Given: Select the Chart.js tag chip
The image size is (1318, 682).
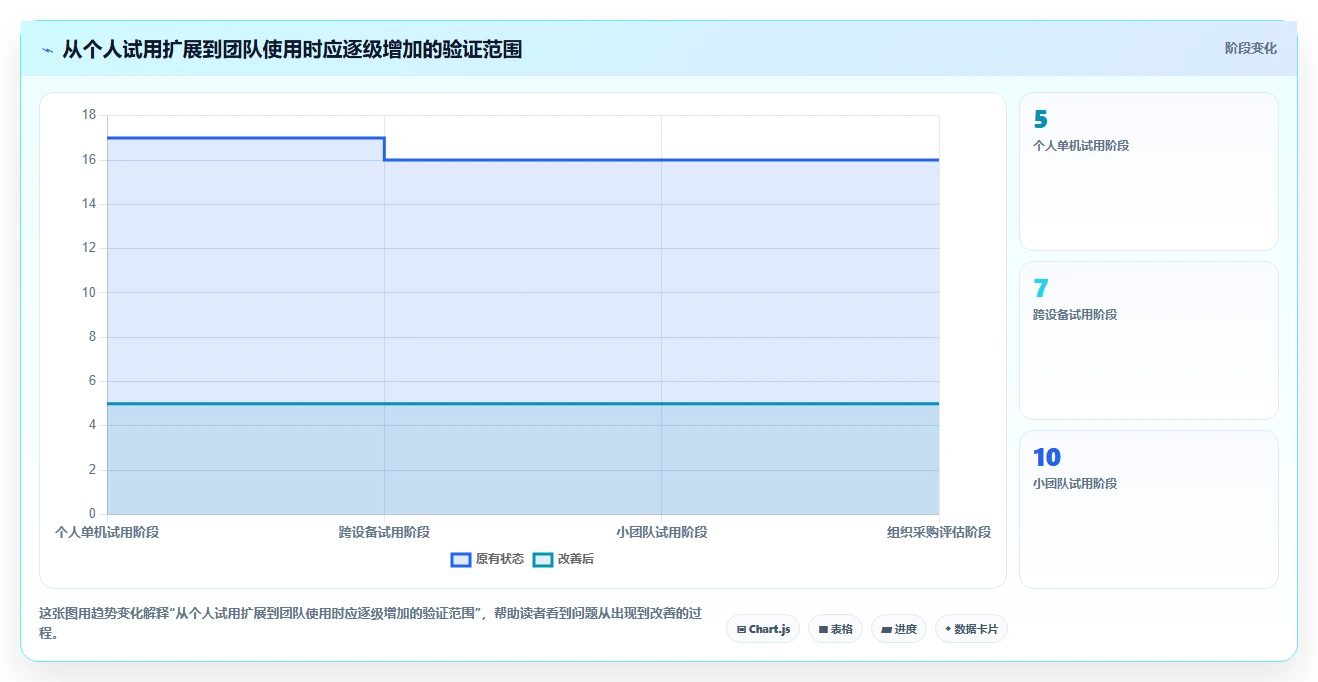Looking at the screenshot, I should tap(763, 629).
